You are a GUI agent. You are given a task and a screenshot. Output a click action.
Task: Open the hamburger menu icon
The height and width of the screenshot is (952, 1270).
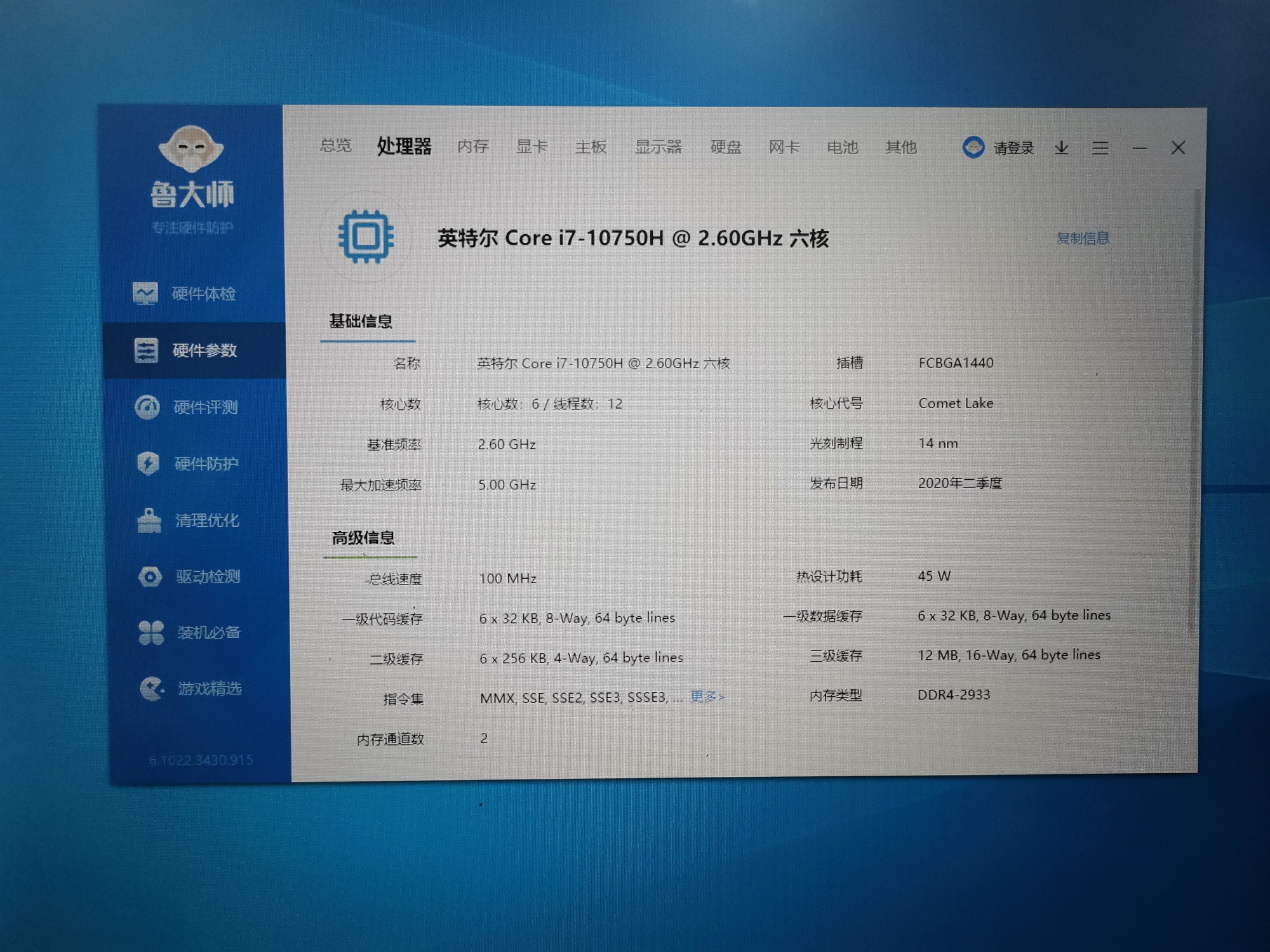1100,148
